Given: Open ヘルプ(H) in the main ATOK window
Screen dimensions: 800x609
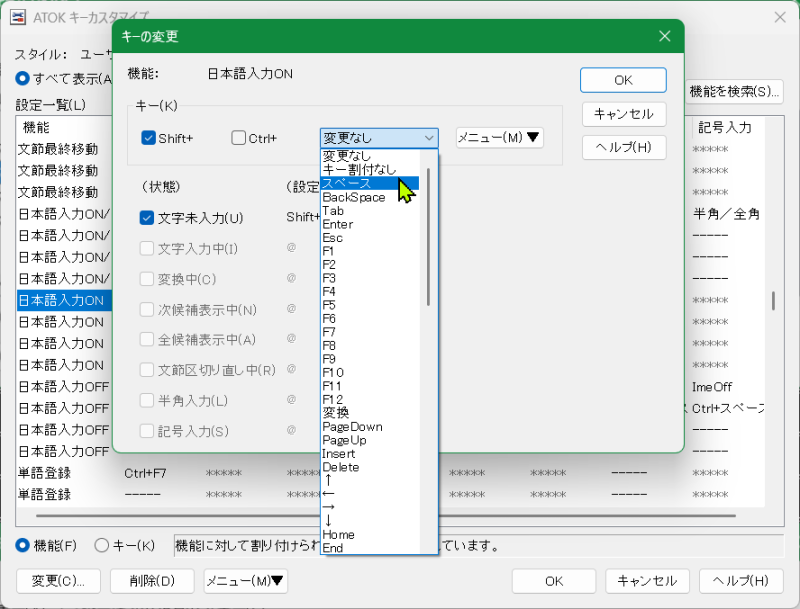Looking at the screenshot, I should [x=741, y=581].
